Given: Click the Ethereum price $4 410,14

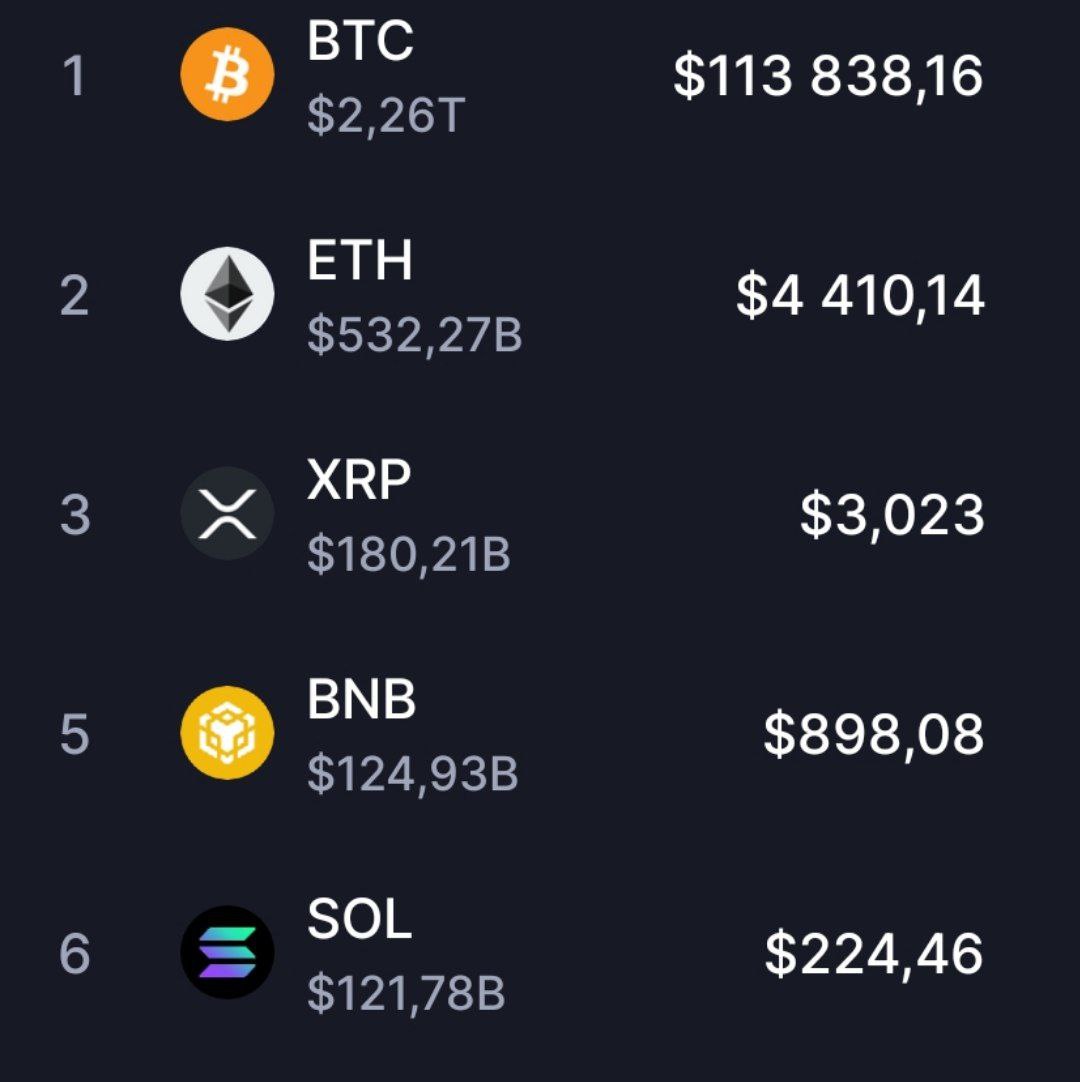Looking at the screenshot, I should [860, 296].
